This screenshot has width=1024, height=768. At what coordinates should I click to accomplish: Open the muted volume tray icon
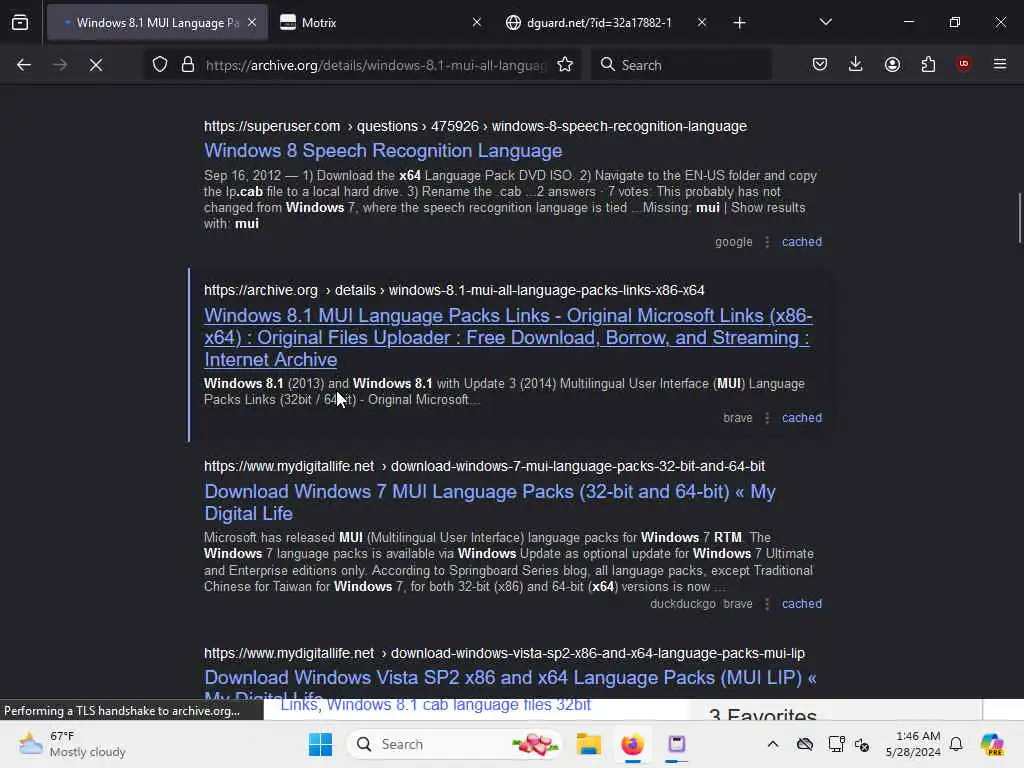point(862,744)
